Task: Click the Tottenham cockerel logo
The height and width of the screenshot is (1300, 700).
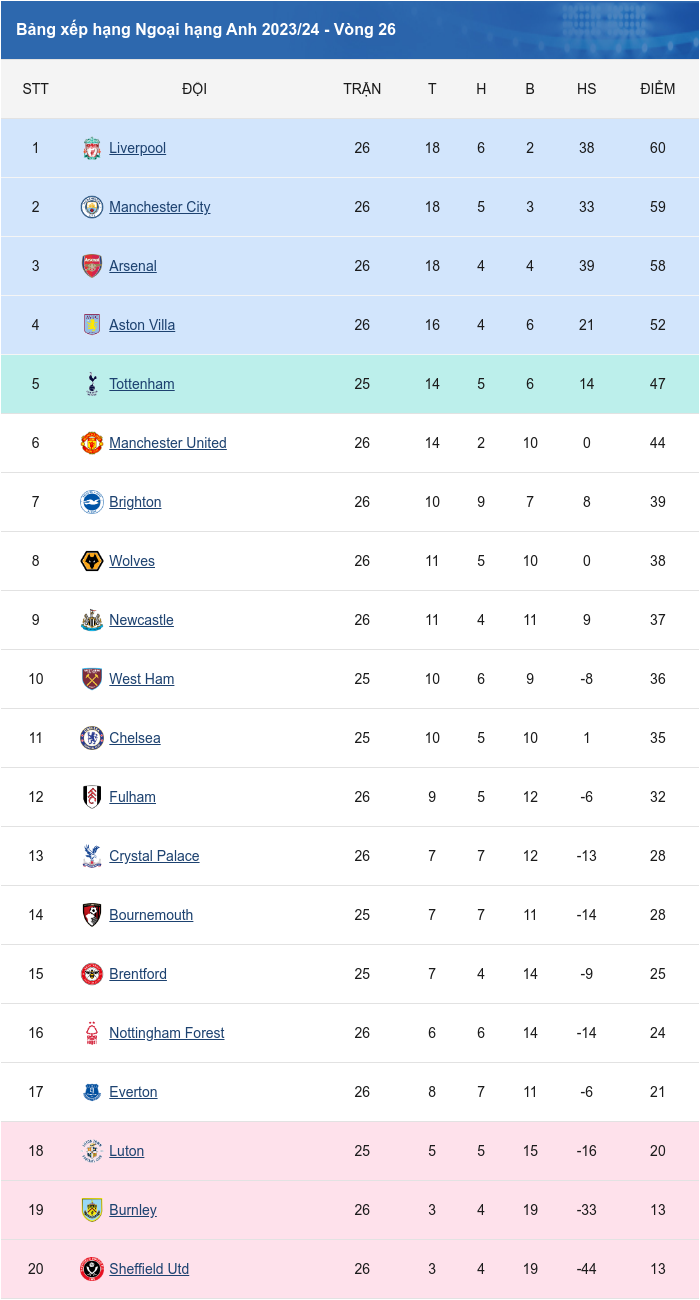Action: 92,384
